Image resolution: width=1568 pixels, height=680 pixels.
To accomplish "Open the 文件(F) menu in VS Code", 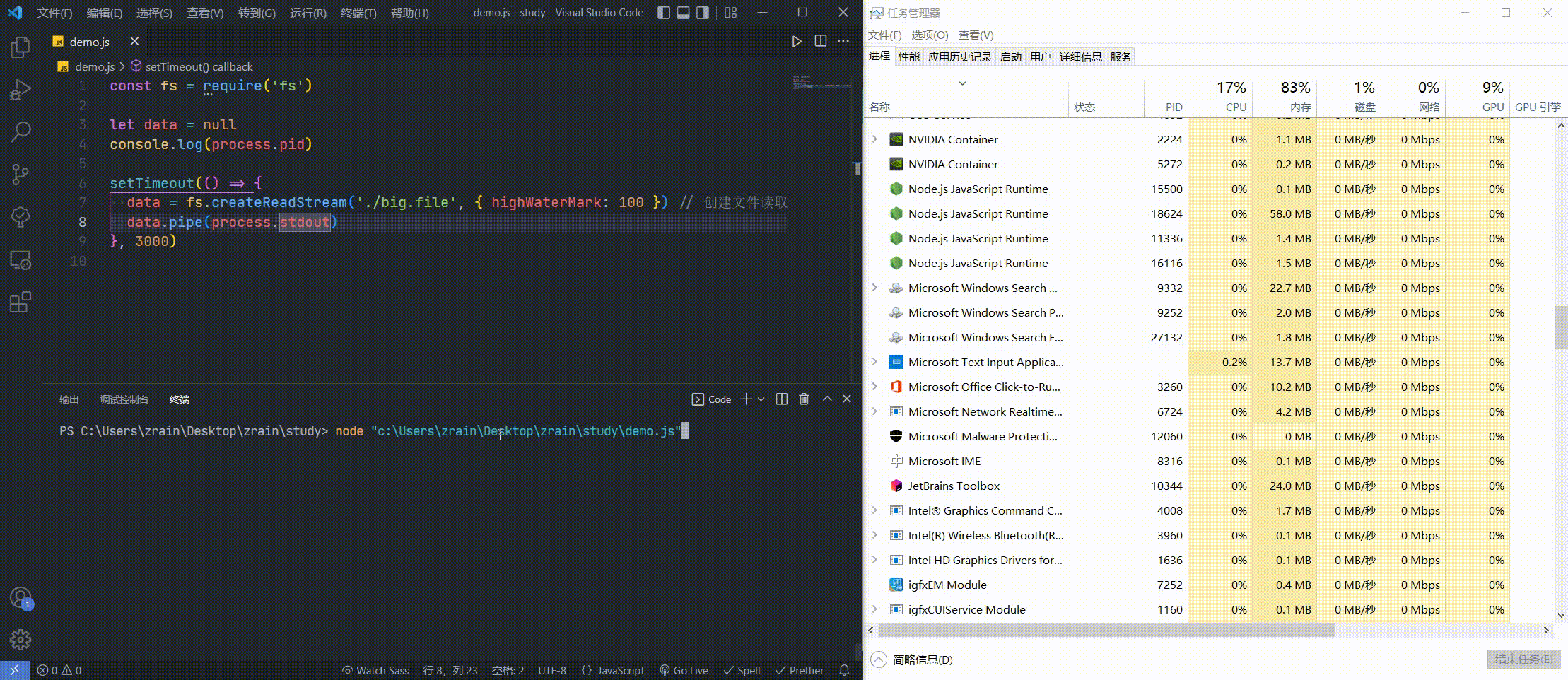I will [x=54, y=13].
